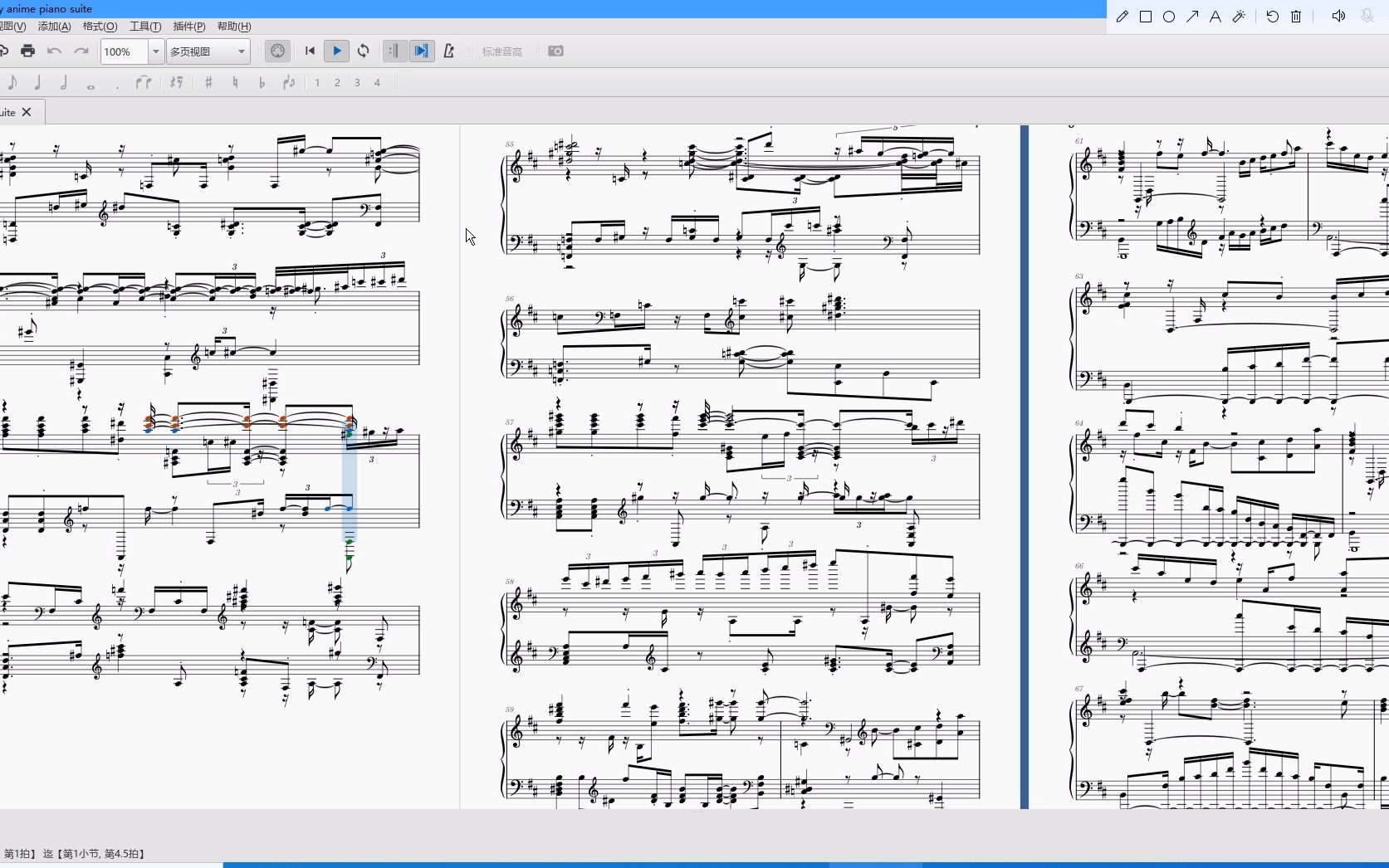Open the 多页视图 view mode dropdown
1389x868 pixels.
[x=208, y=51]
